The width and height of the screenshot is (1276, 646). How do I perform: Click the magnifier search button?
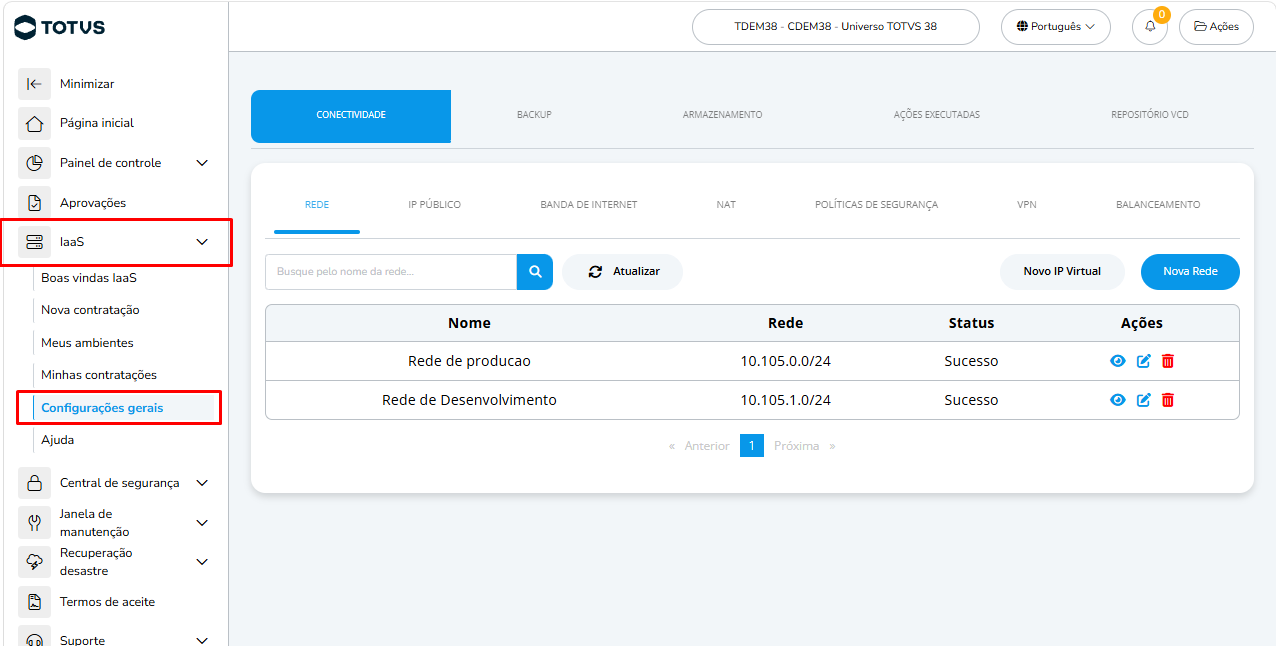535,272
